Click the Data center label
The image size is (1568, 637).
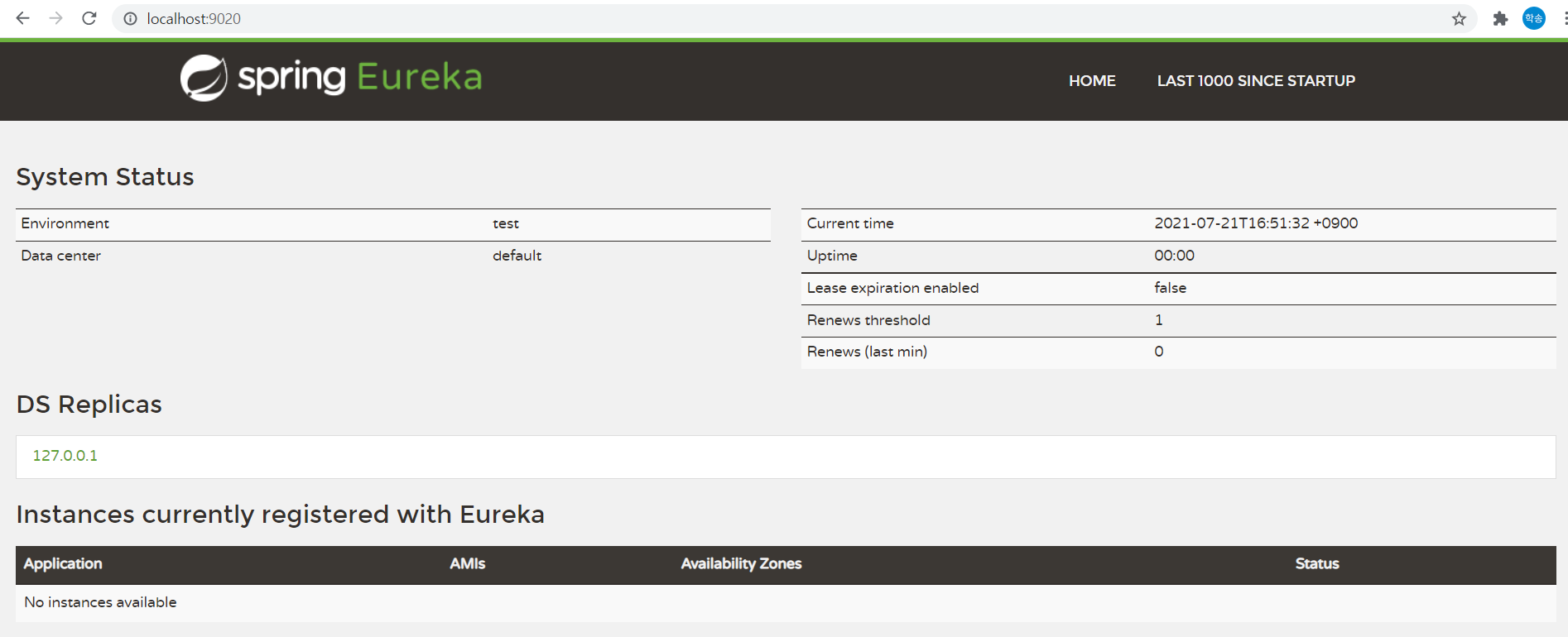61,256
